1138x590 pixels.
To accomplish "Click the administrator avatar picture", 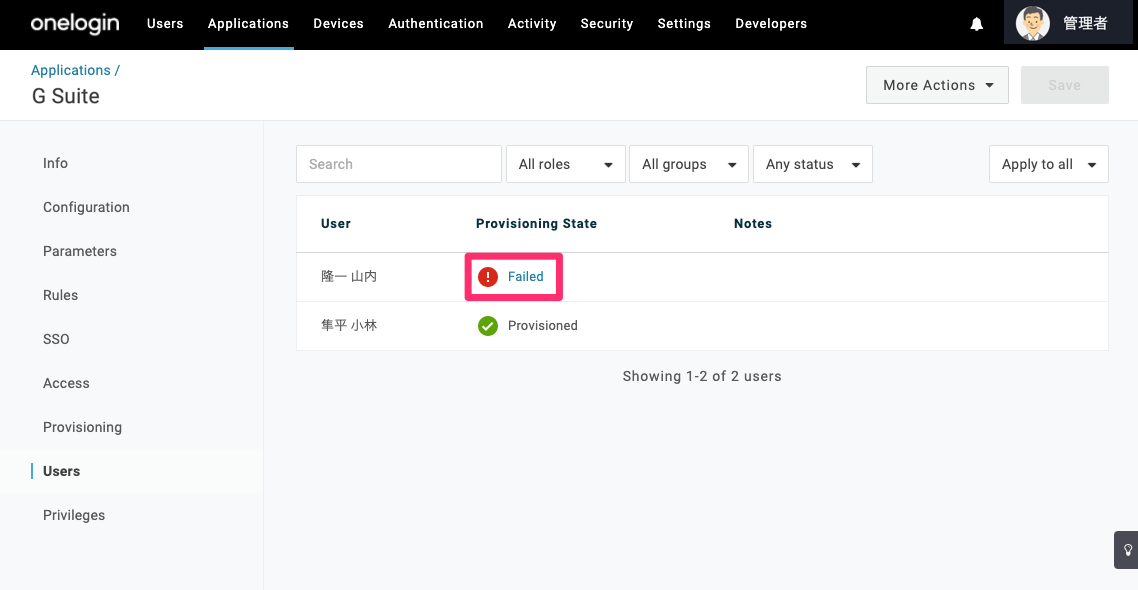I will pos(1032,23).
